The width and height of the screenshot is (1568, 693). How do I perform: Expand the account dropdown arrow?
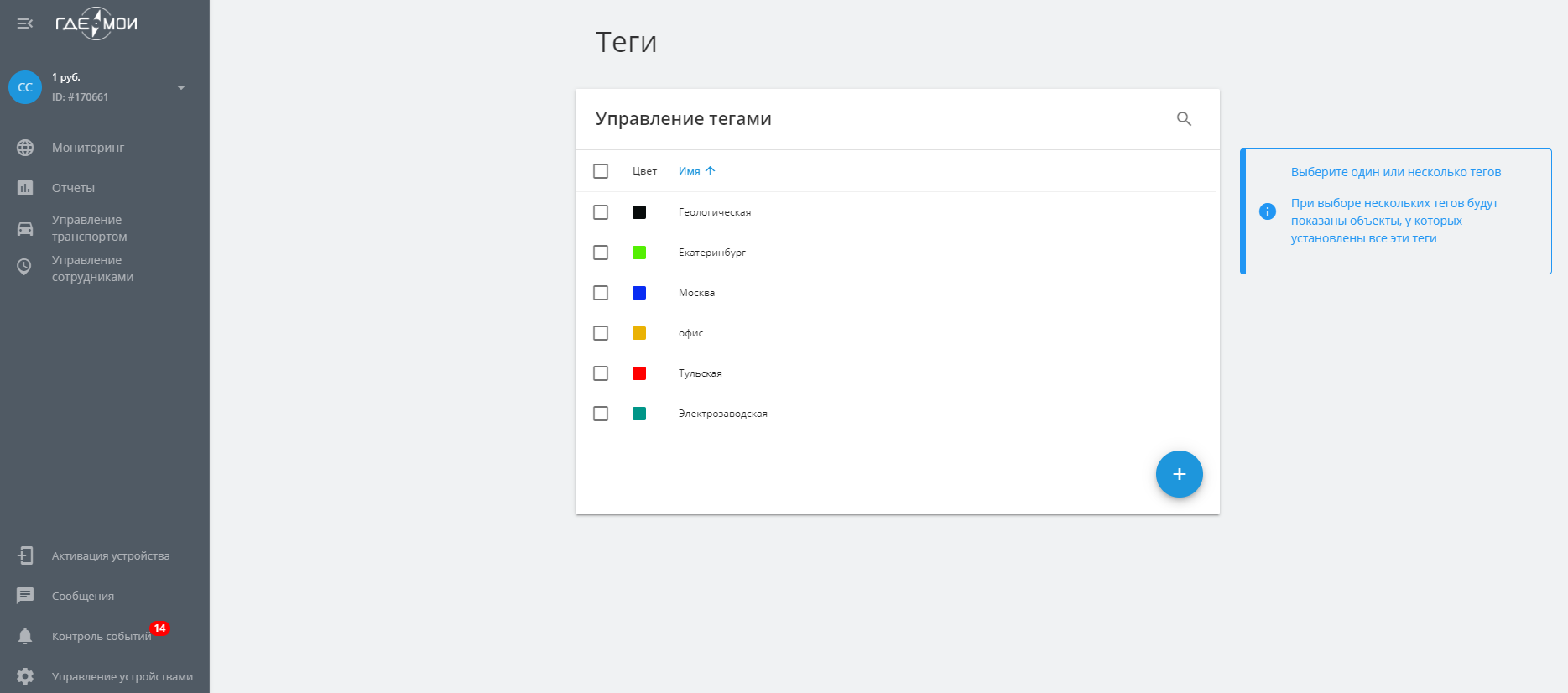181,87
